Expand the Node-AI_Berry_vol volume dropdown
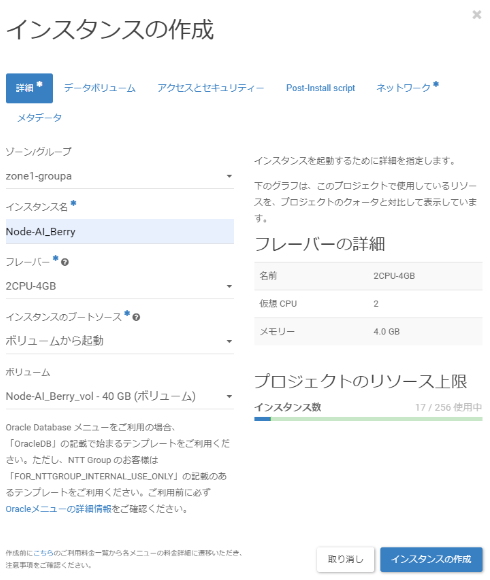 coord(120,397)
